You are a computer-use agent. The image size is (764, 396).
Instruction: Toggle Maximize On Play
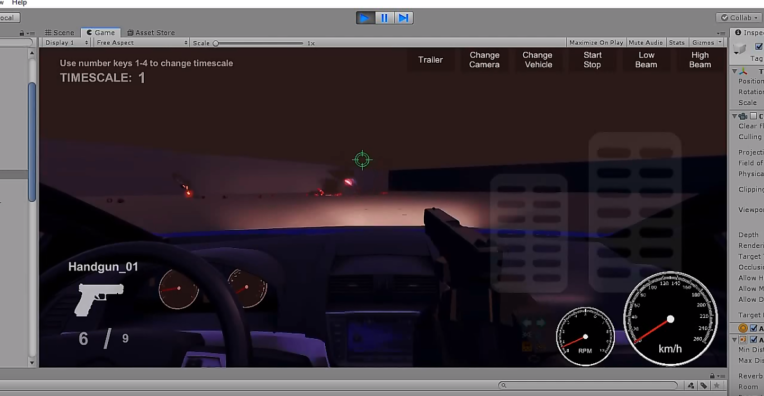pos(596,43)
